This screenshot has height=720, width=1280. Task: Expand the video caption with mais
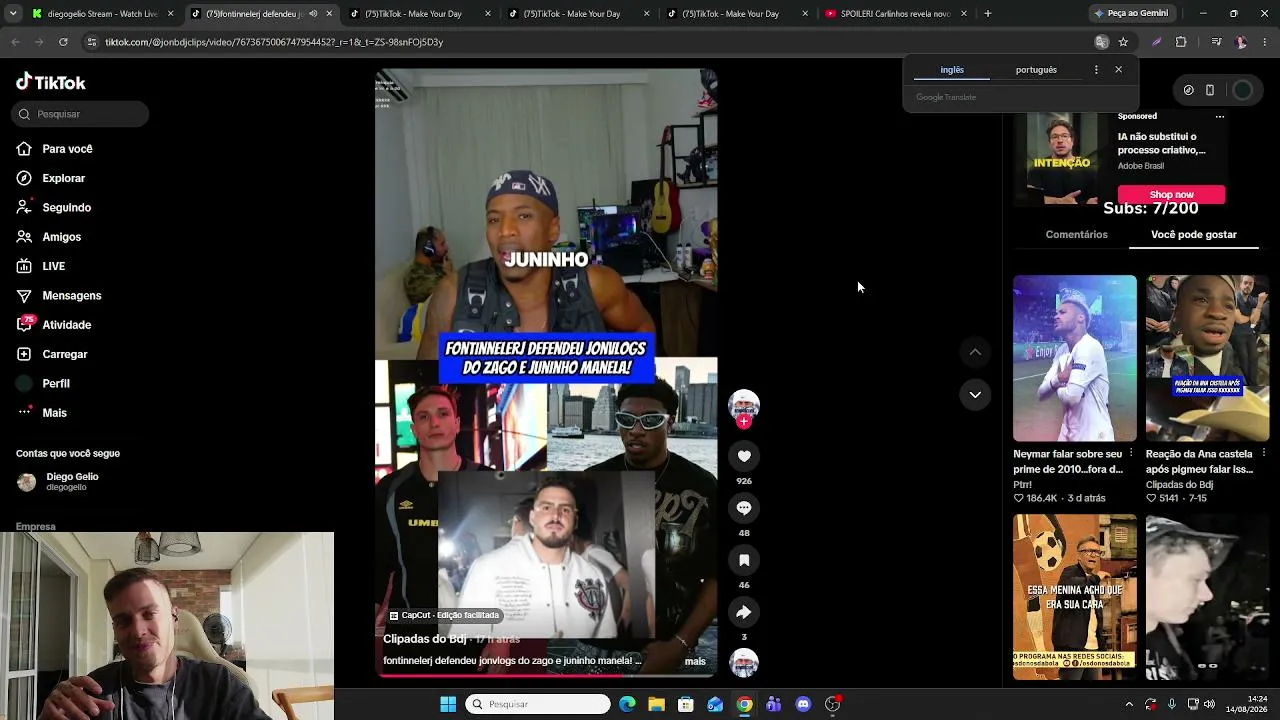coord(695,661)
